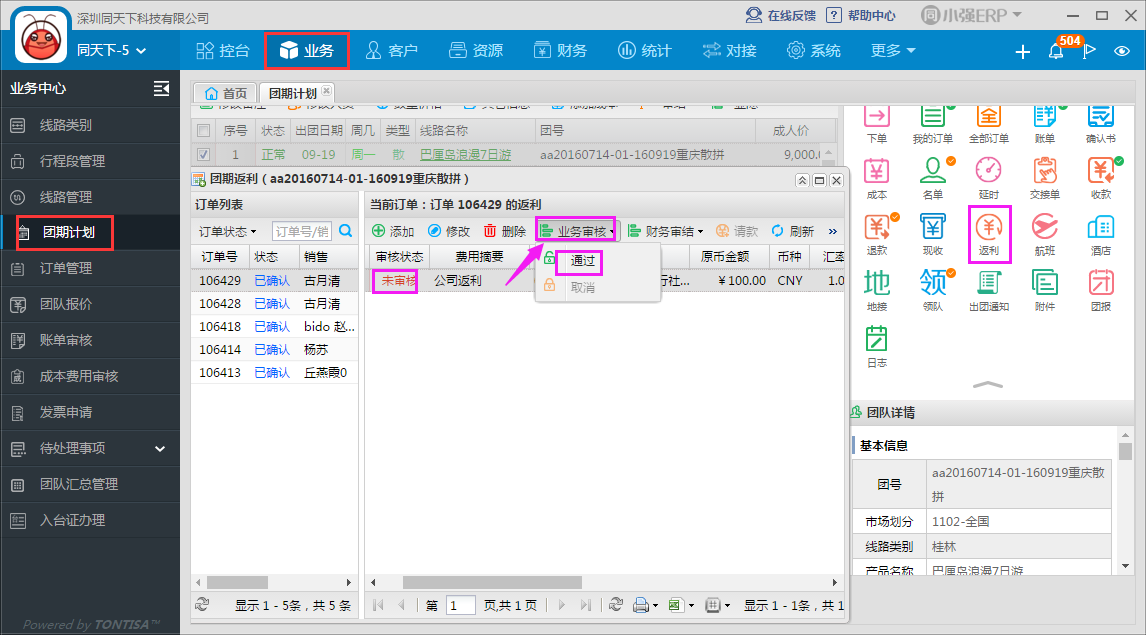Open the 日志 log icon
This screenshot has height=635, width=1146.
pyautogui.click(x=876, y=346)
